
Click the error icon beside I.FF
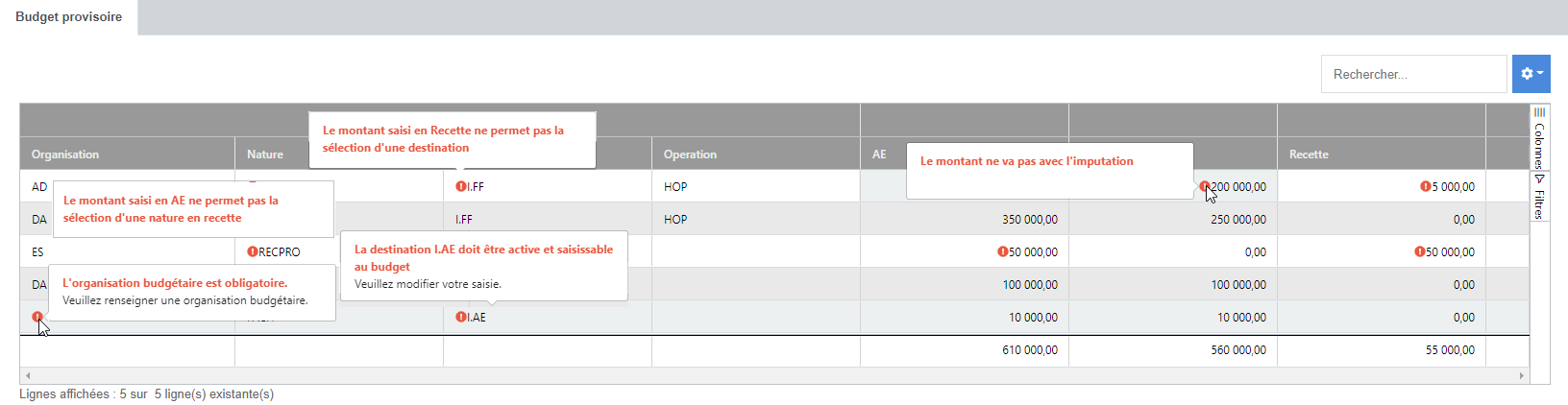click(x=460, y=187)
